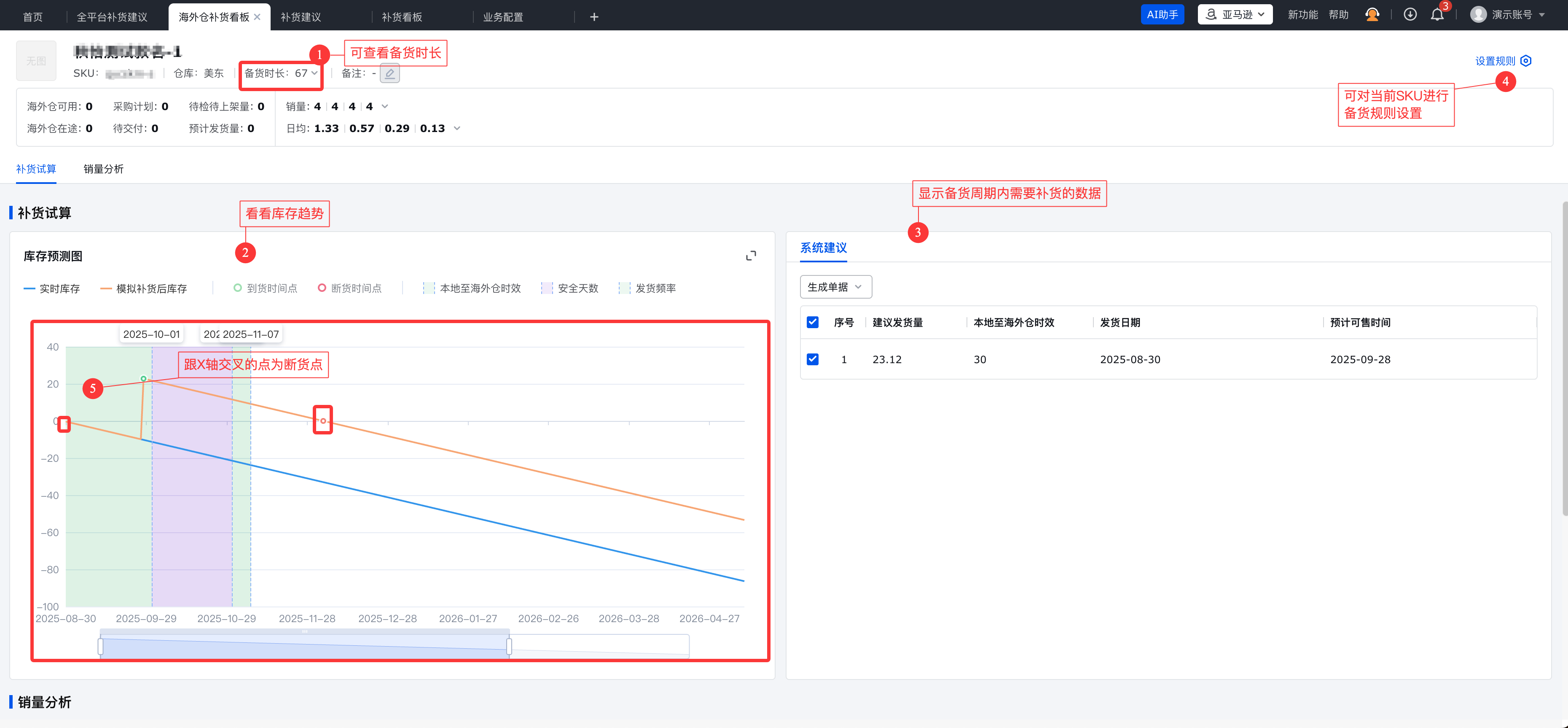Switch to 销量分析 tab

[x=103, y=169]
